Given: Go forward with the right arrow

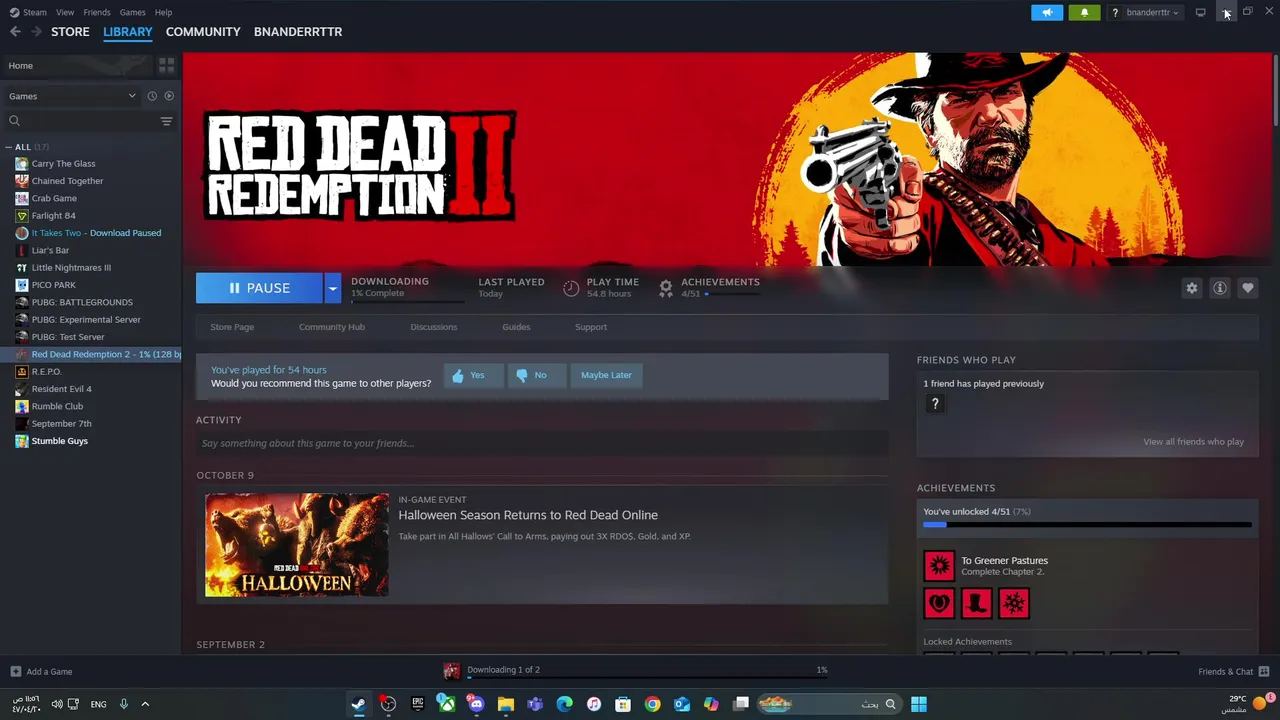Looking at the screenshot, I should (36, 32).
